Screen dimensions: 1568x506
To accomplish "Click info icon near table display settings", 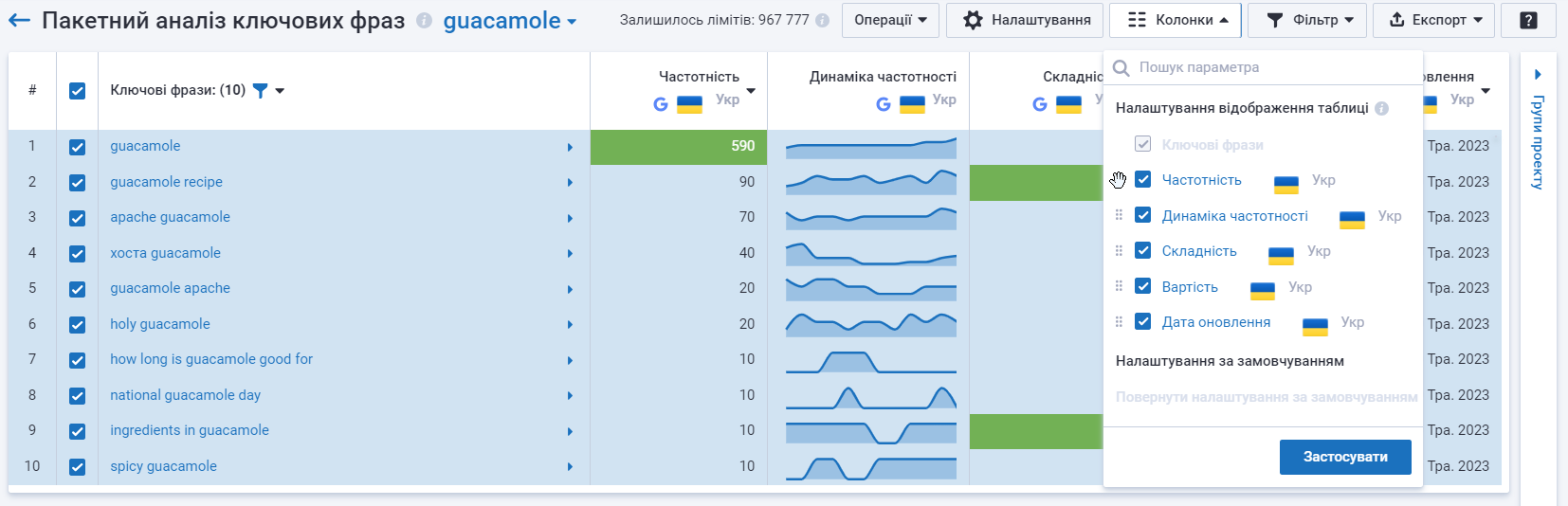I will (x=1381, y=108).
